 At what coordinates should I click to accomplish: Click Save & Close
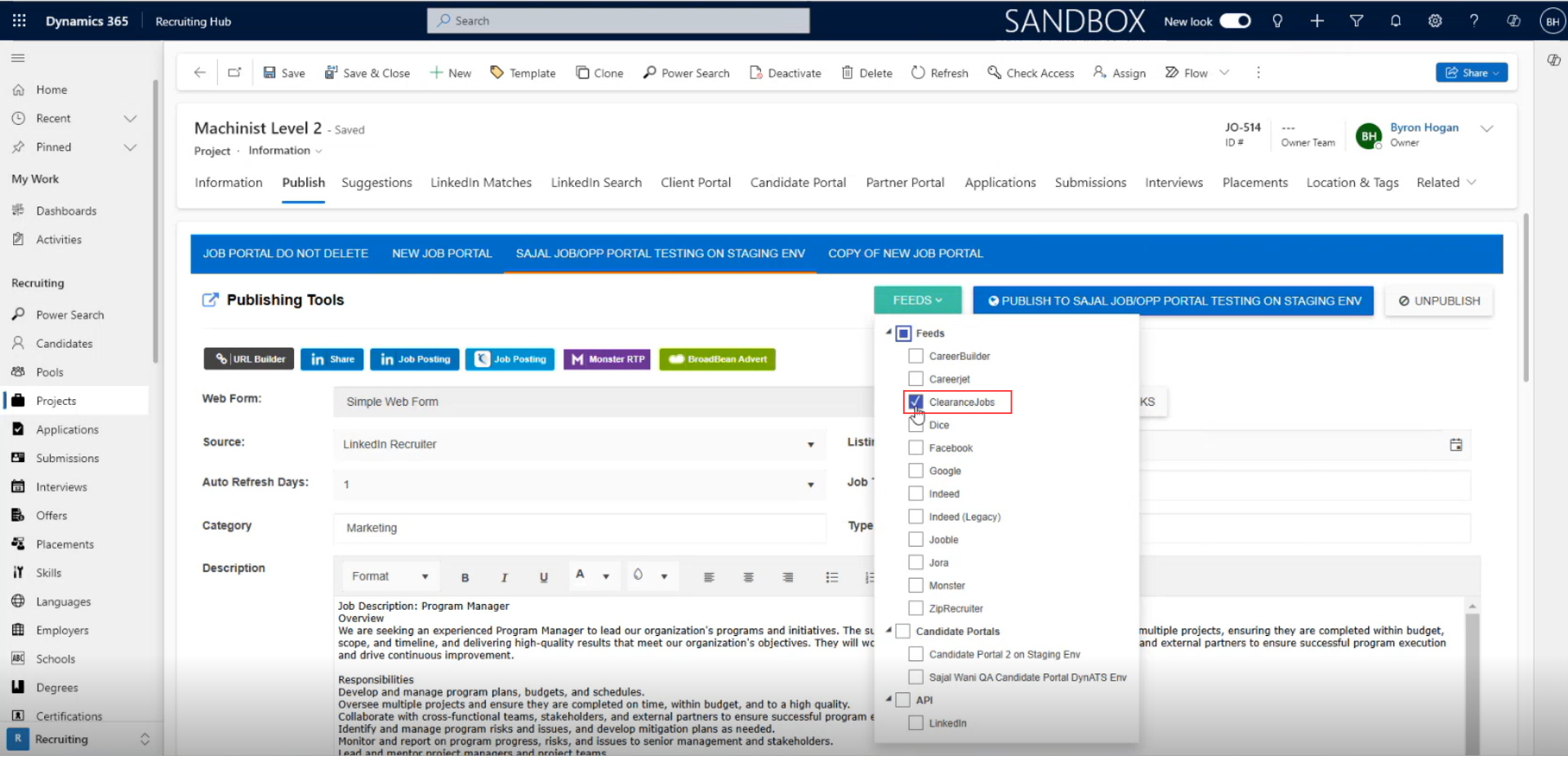pyautogui.click(x=367, y=73)
